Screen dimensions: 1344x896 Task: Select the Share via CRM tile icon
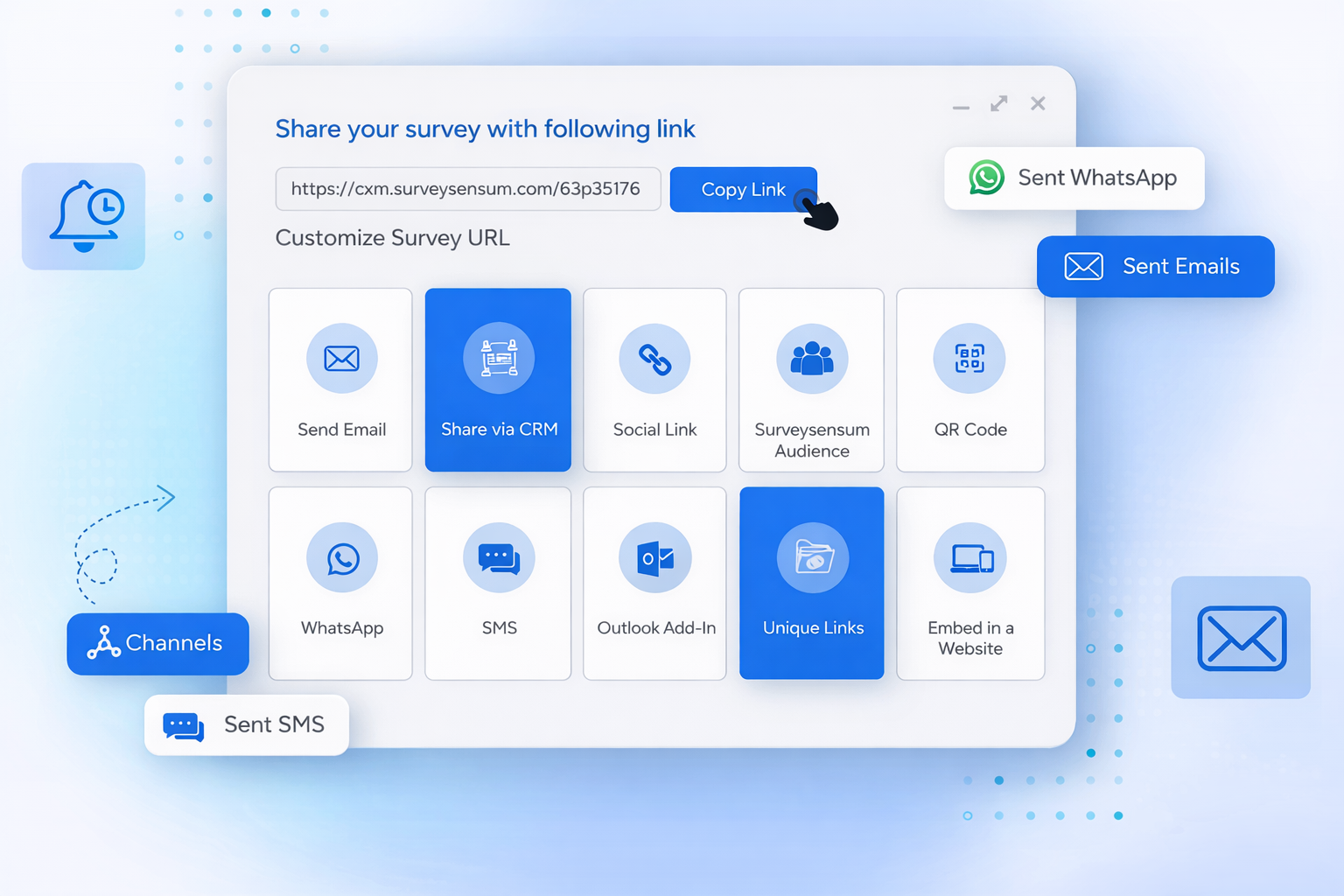coord(499,359)
